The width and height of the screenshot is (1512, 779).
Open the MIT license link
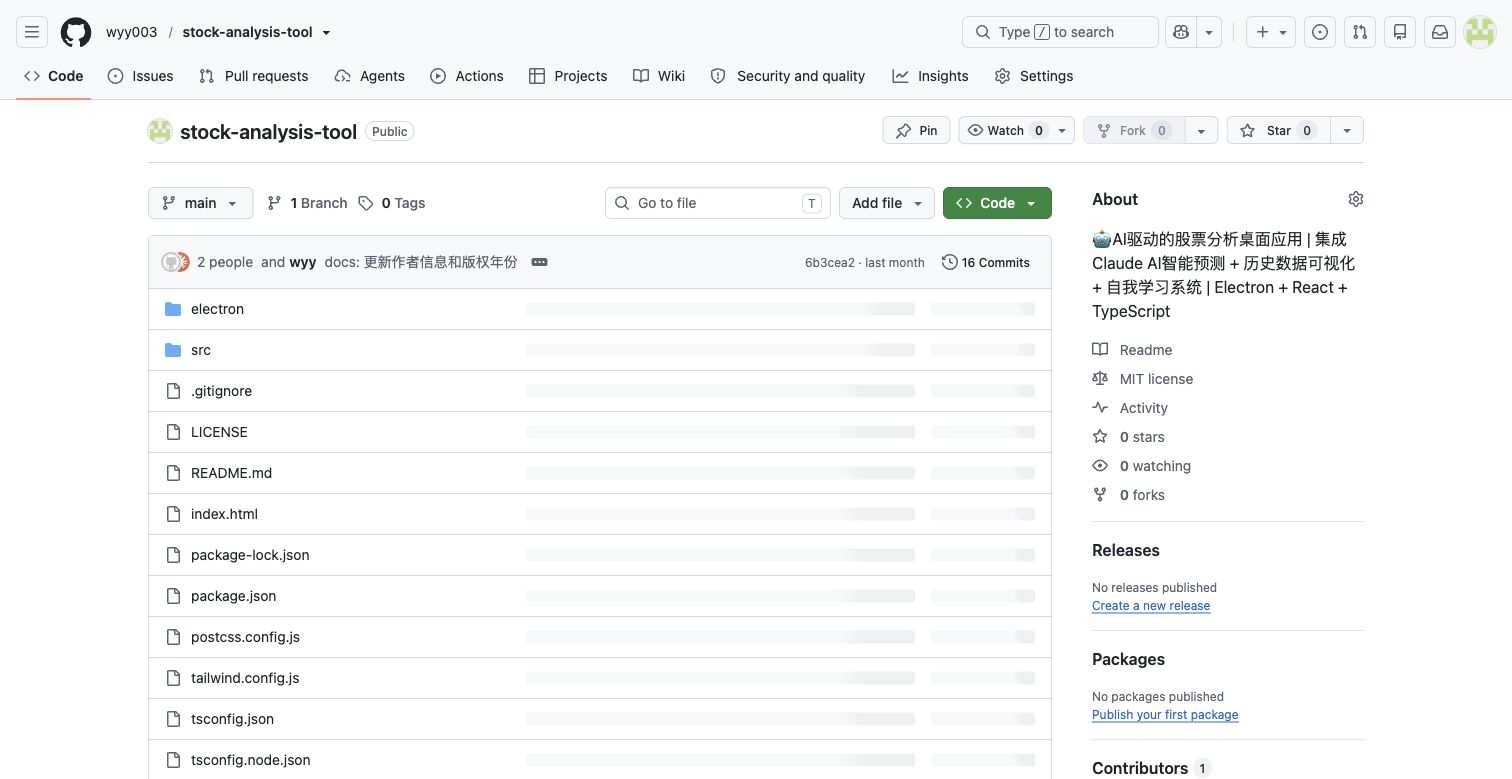point(1156,379)
